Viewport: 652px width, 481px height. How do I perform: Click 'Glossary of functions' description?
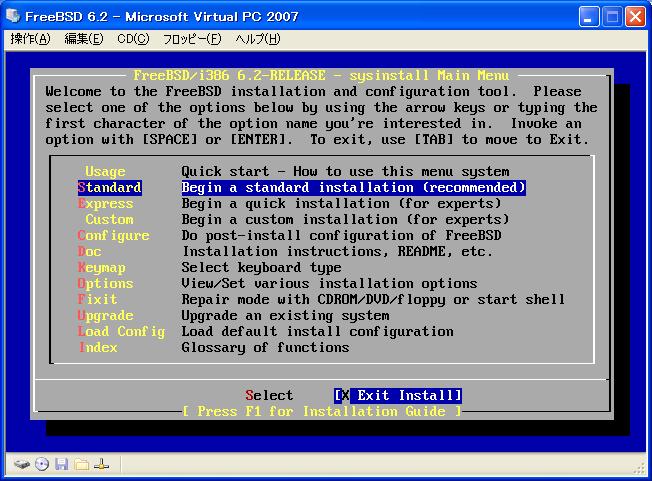point(265,347)
